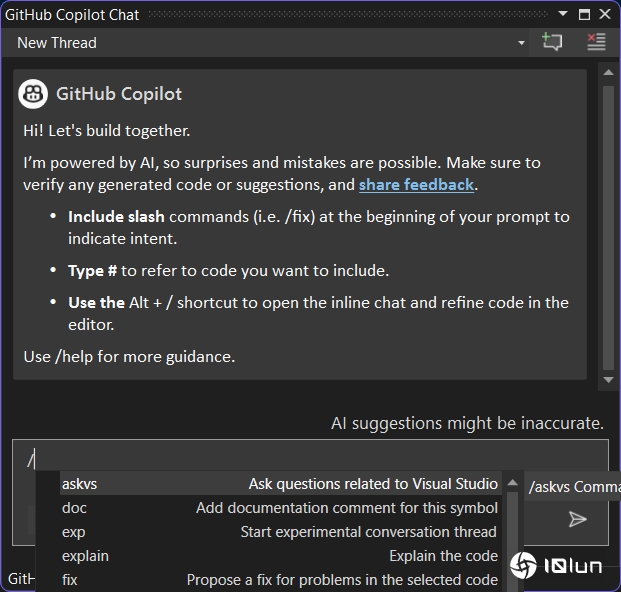Start a new chat thread icon

(x=552, y=42)
